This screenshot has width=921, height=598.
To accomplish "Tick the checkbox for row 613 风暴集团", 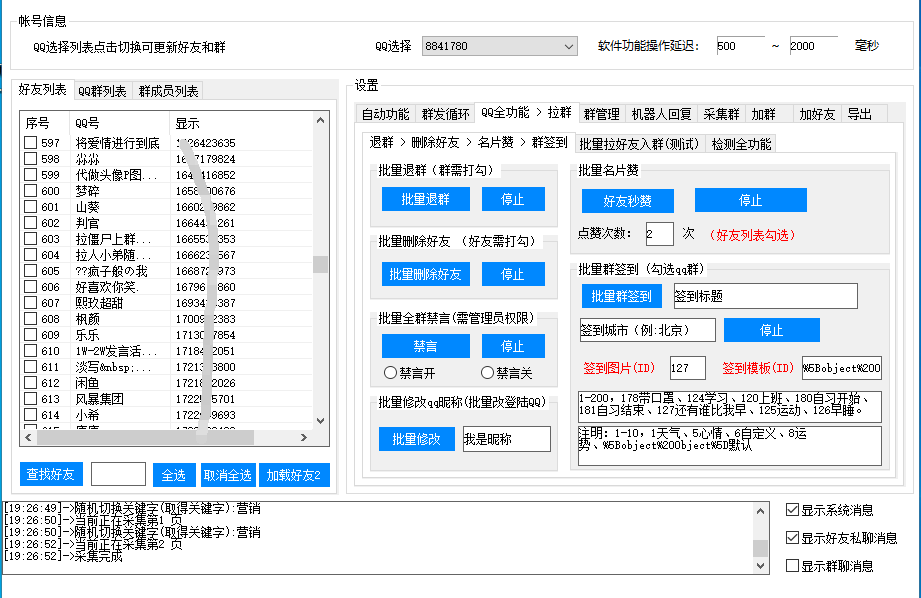I will (31, 399).
